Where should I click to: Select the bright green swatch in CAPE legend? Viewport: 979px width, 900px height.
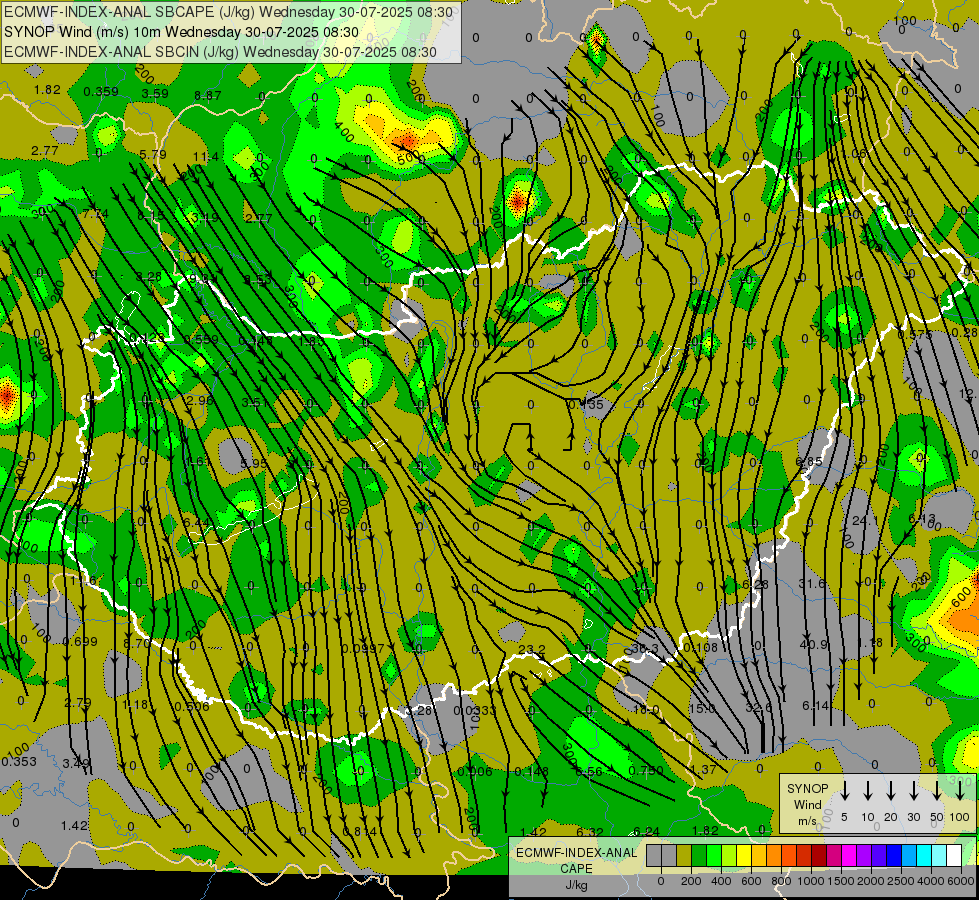pyautogui.click(x=714, y=856)
